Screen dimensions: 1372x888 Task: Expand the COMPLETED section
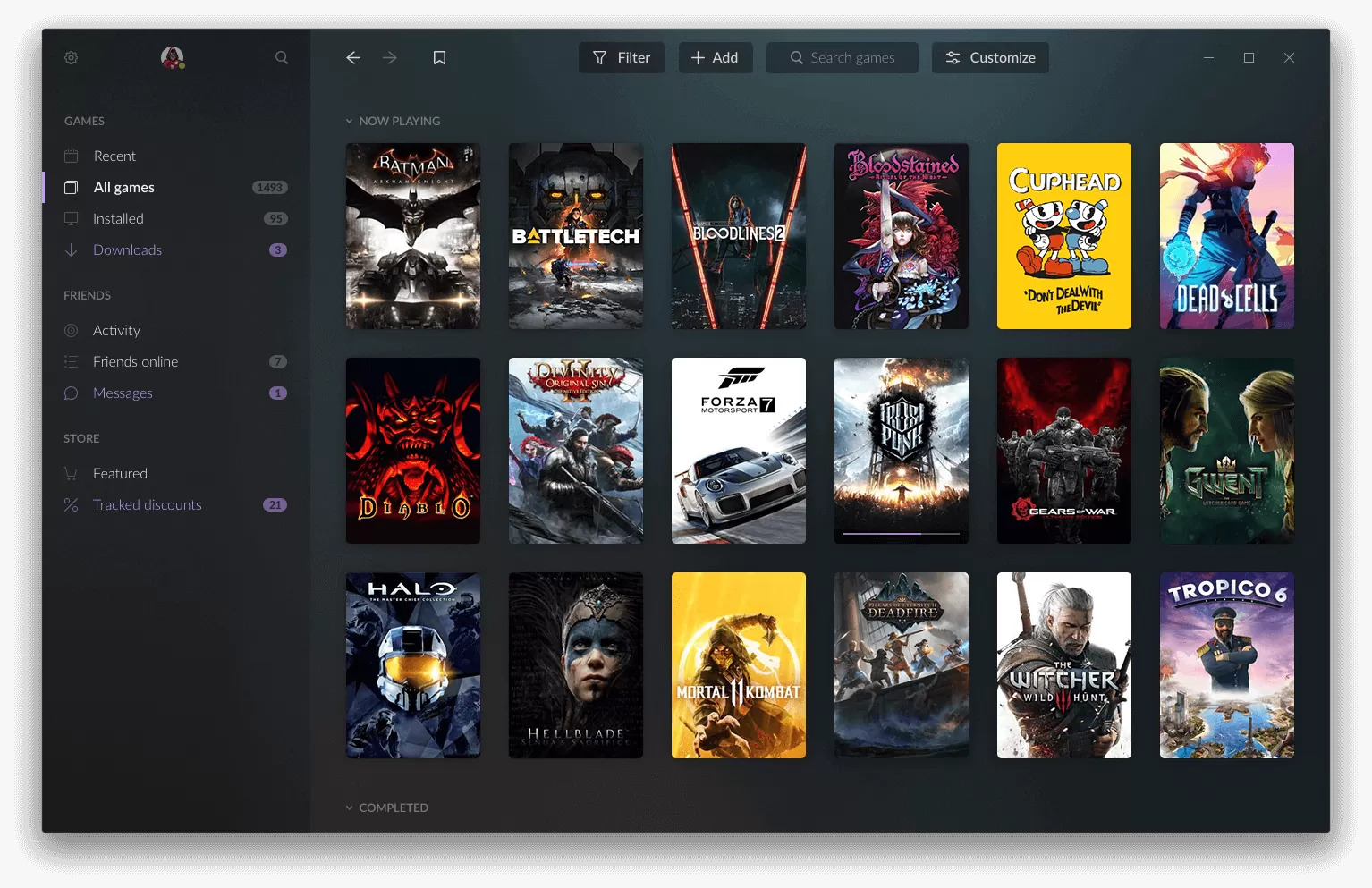click(349, 807)
